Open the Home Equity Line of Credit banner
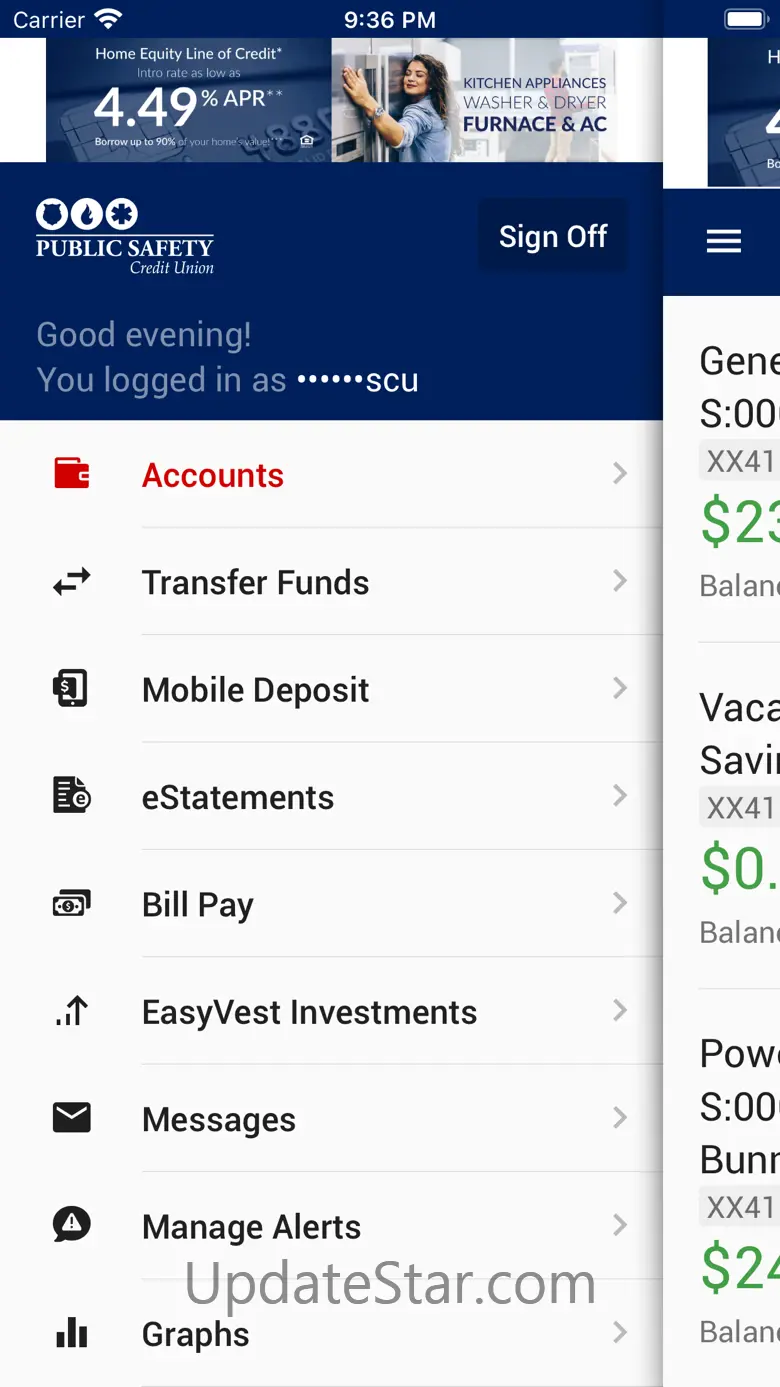Image resolution: width=780 pixels, height=1387 pixels. coord(331,100)
